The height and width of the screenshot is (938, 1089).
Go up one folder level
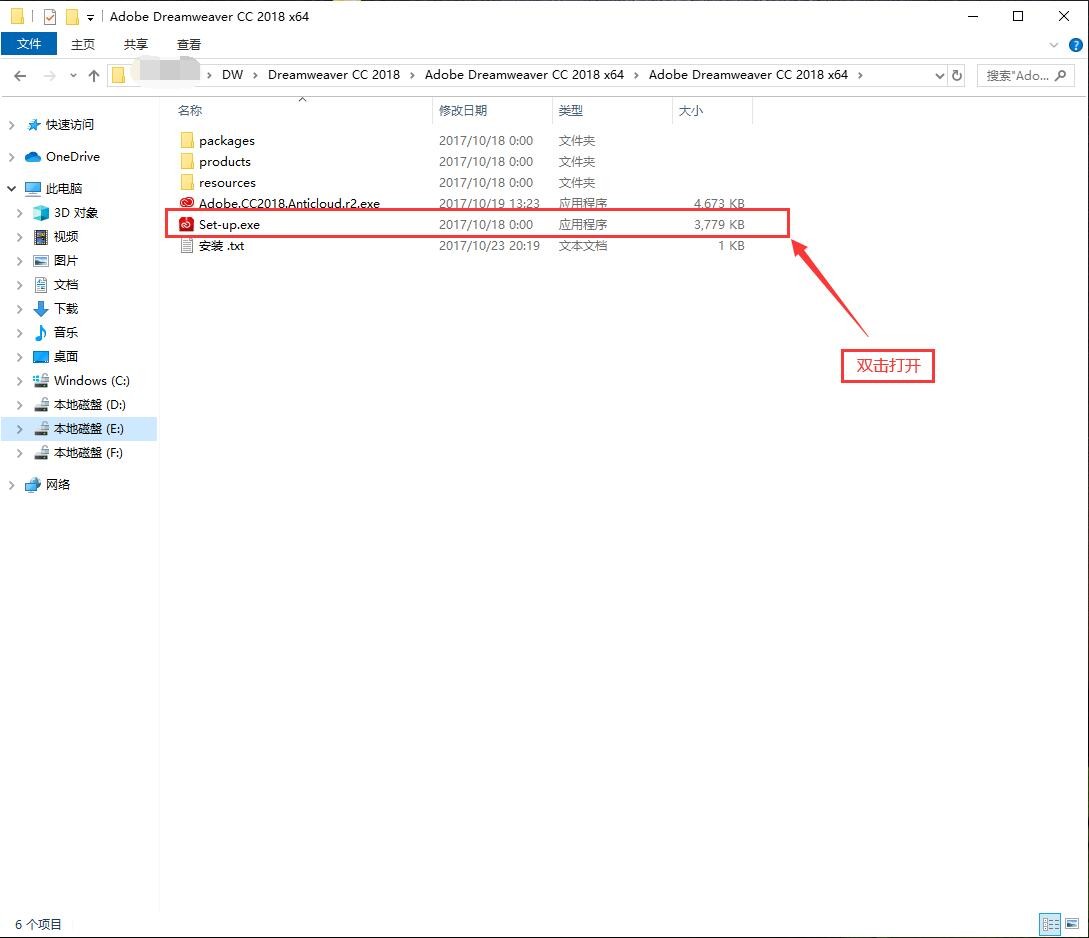pyautogui.click(x=94, y=76)
